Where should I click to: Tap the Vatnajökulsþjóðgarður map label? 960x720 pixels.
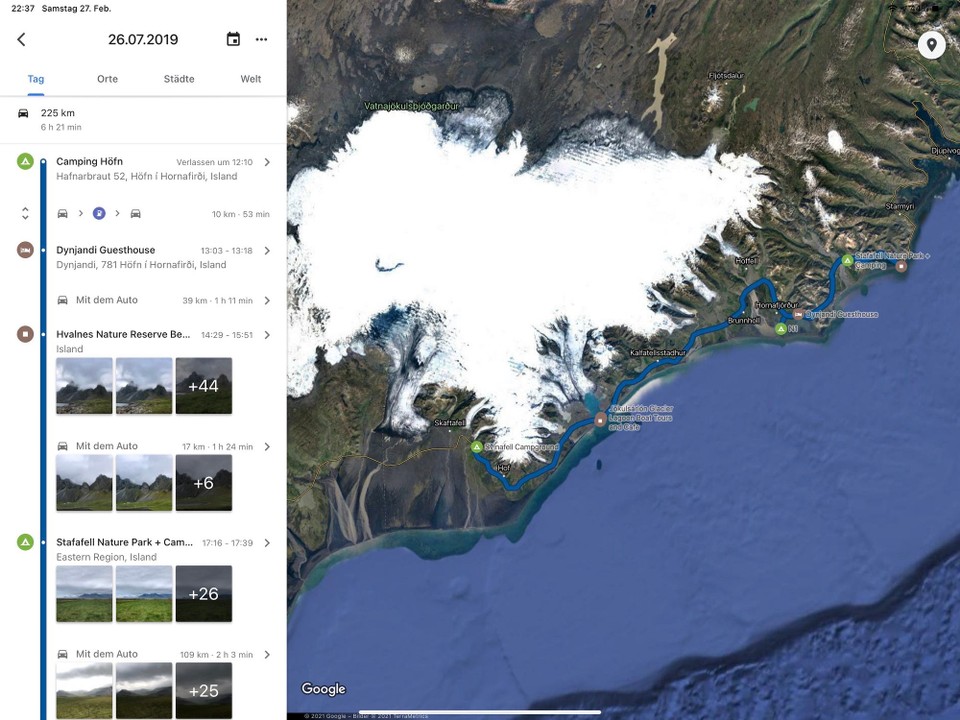point(411,106)
